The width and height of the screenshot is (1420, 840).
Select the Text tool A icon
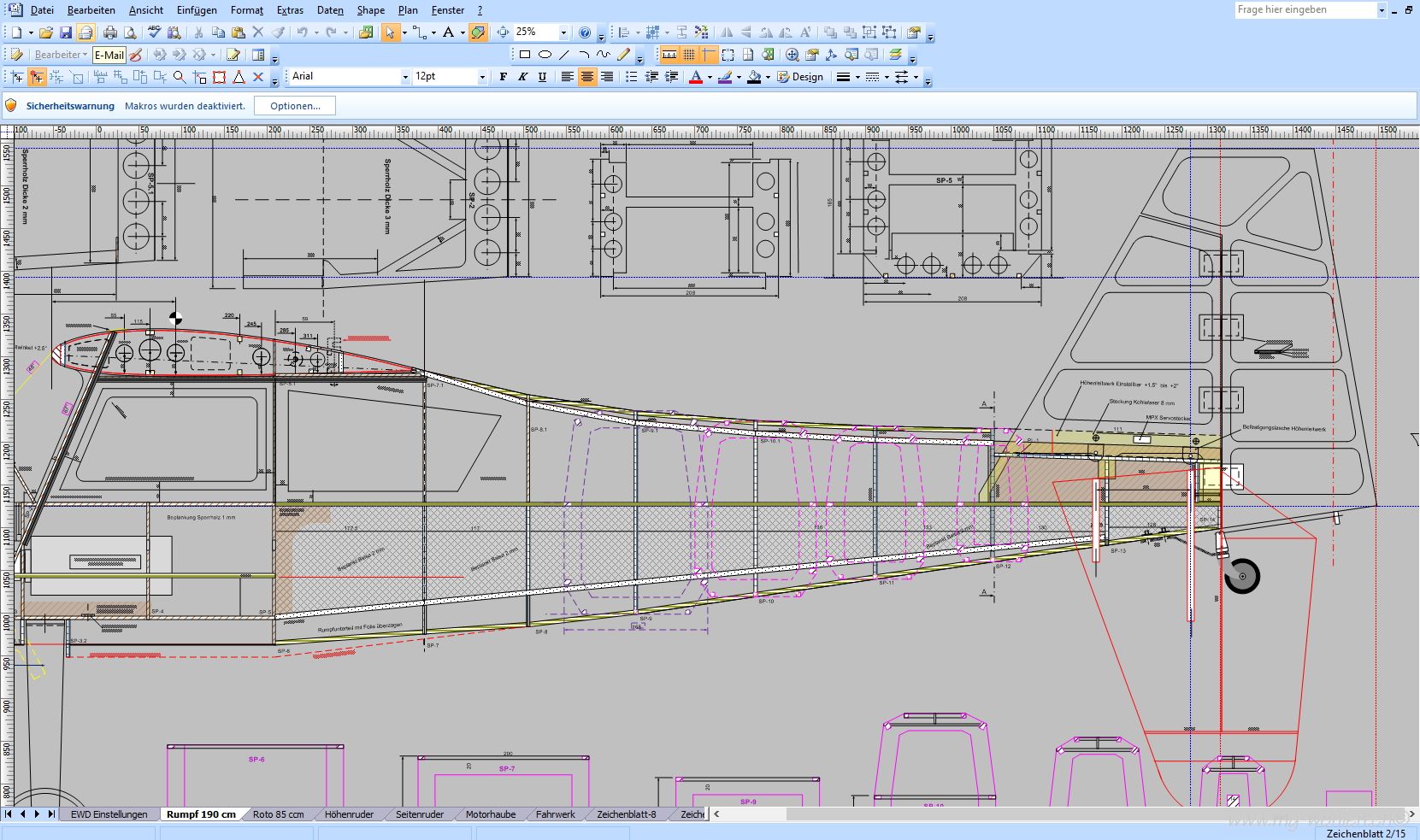448,32
